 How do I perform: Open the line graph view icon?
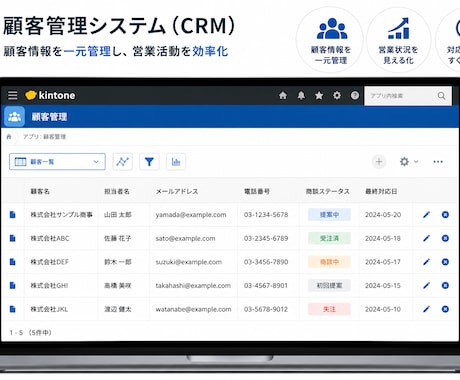click(122, 162)
